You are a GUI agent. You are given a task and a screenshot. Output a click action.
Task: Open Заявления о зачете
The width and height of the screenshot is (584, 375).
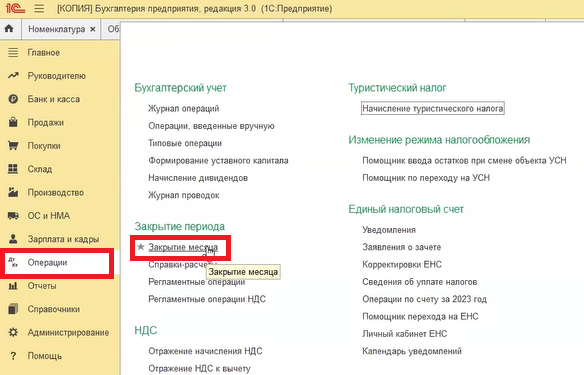tap(402, 247)
